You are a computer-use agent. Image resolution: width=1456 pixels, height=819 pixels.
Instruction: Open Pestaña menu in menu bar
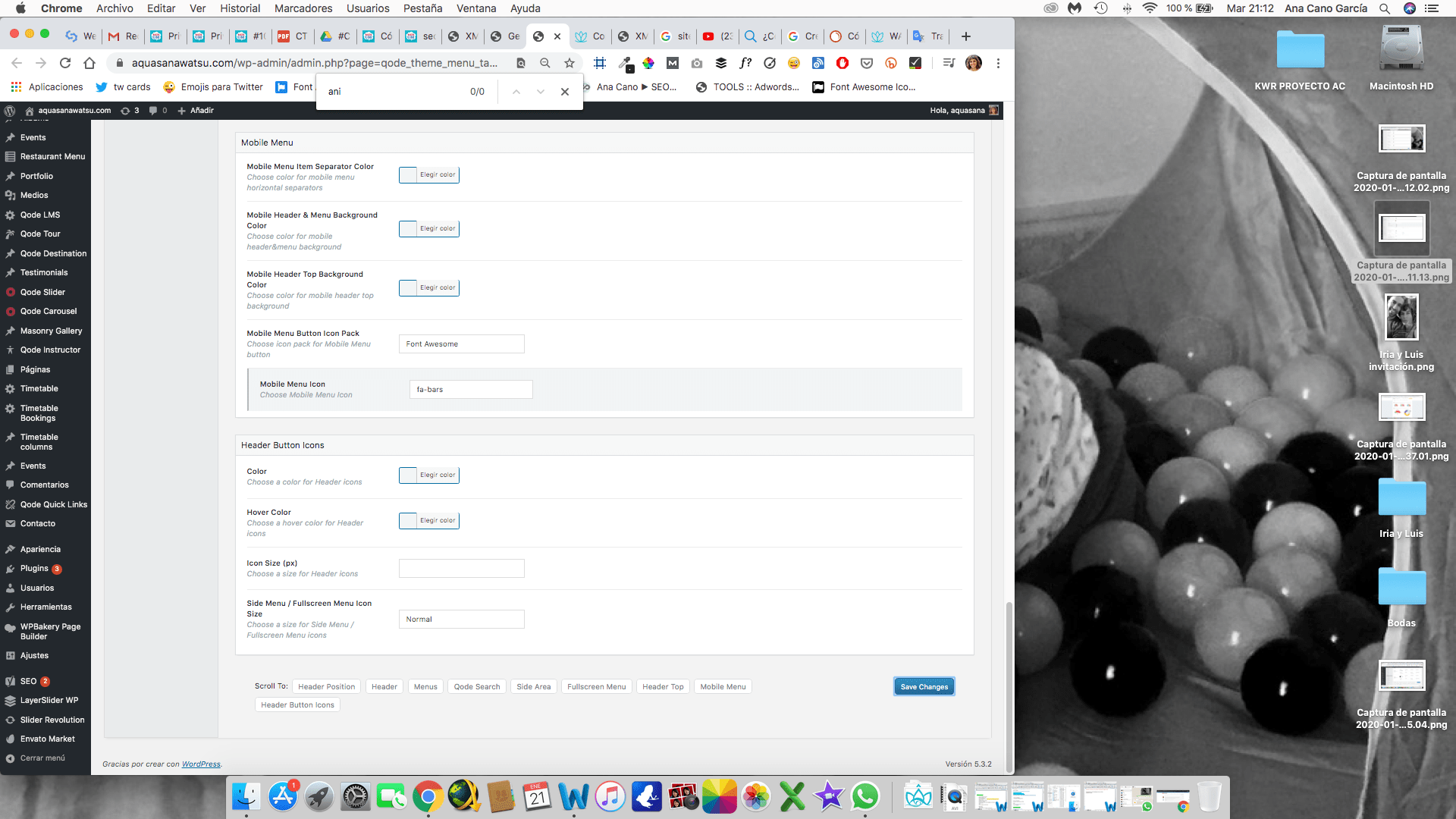(x=422, y=8)
